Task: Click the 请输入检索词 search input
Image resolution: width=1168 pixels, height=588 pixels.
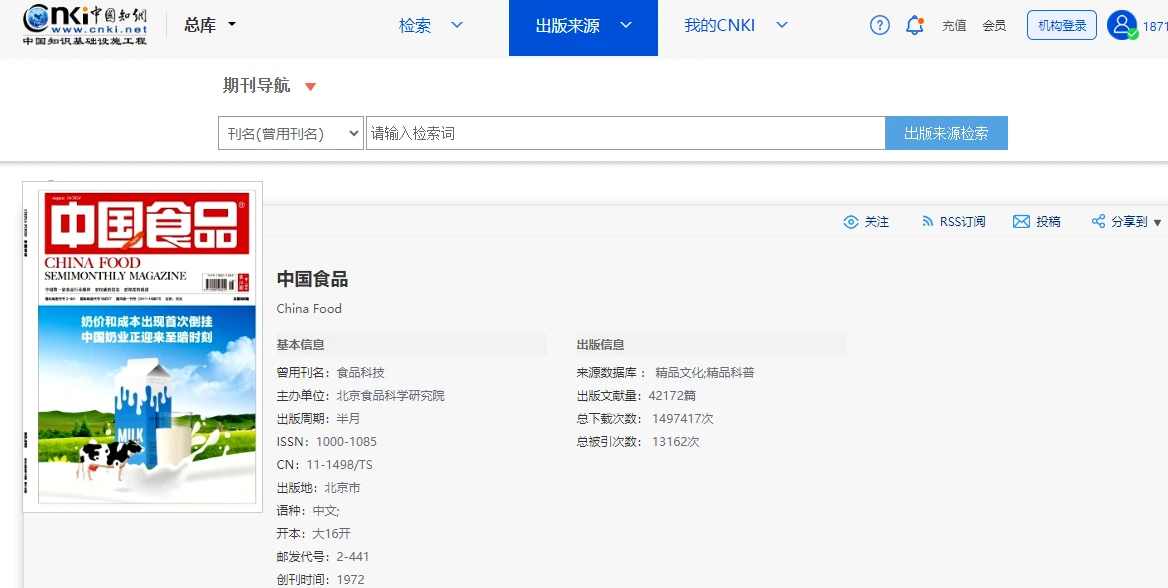Action: point(626,133)
